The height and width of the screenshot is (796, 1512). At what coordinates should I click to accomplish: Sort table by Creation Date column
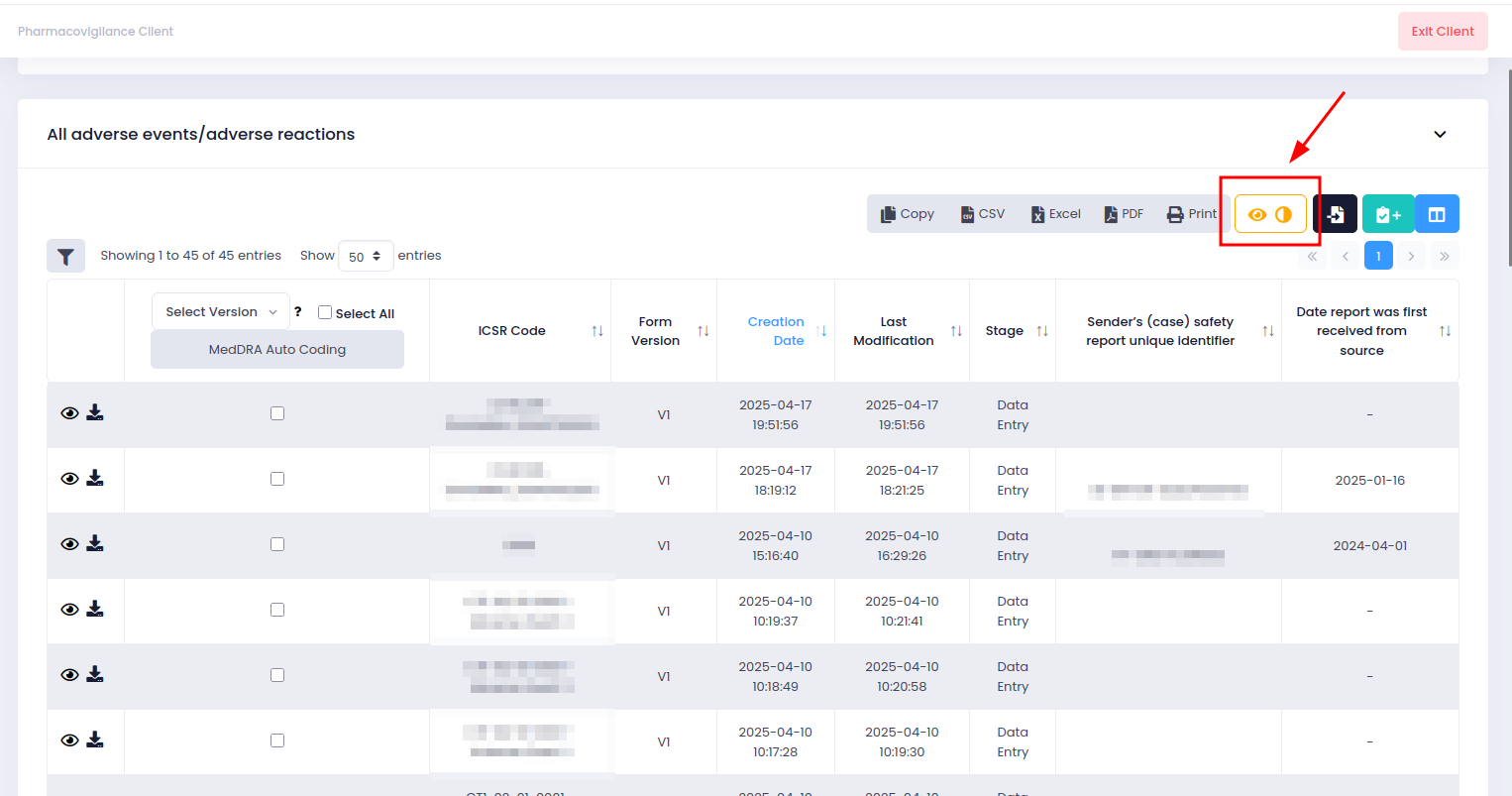[x=777, y=331]
